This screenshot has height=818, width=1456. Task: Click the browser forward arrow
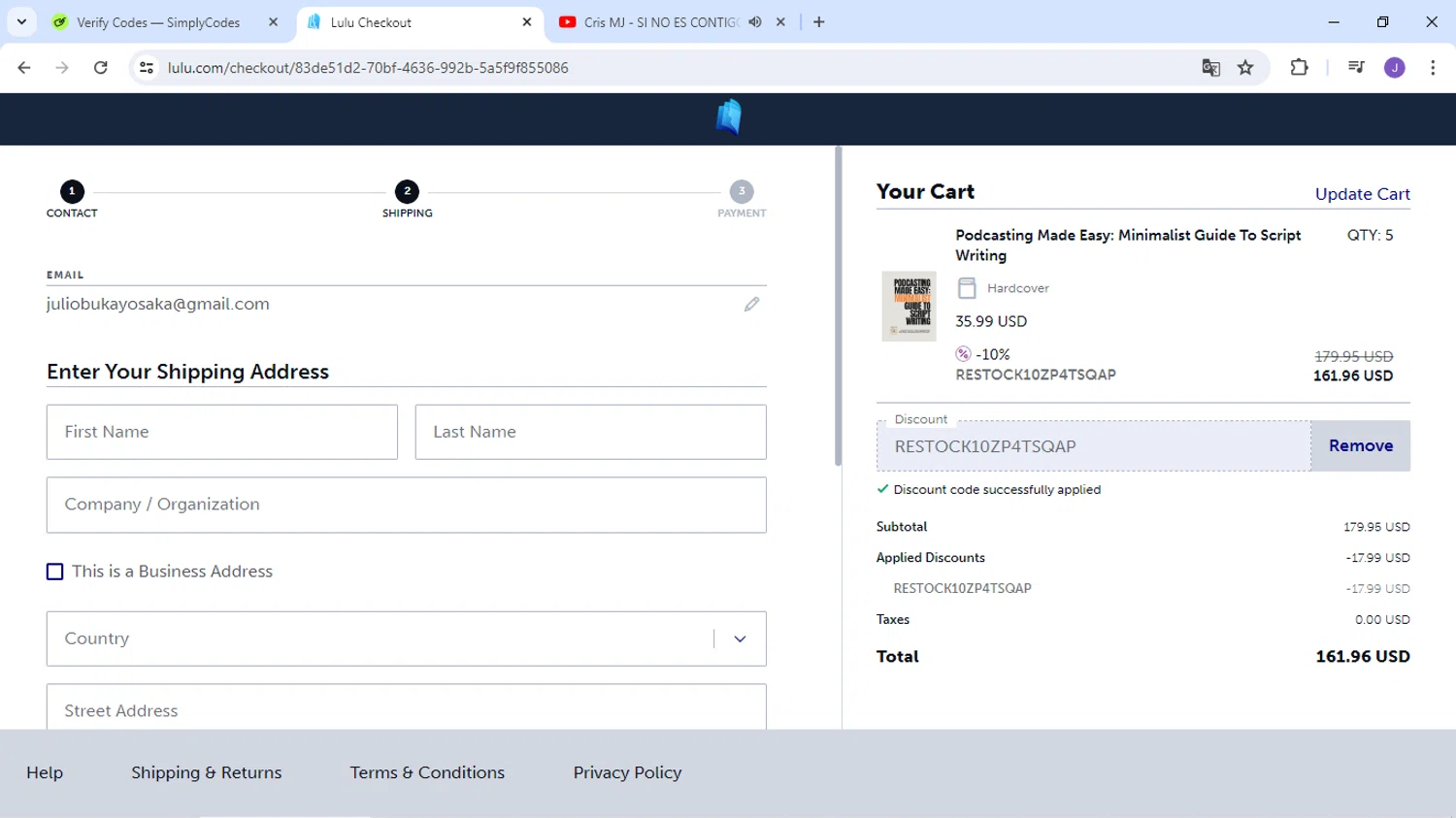click(x=62, y=68)
